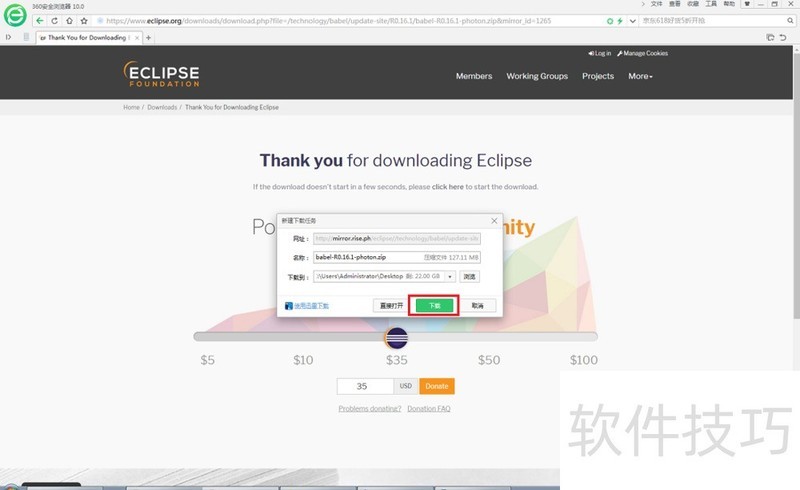Open the 工具 menu

[711, 4]
